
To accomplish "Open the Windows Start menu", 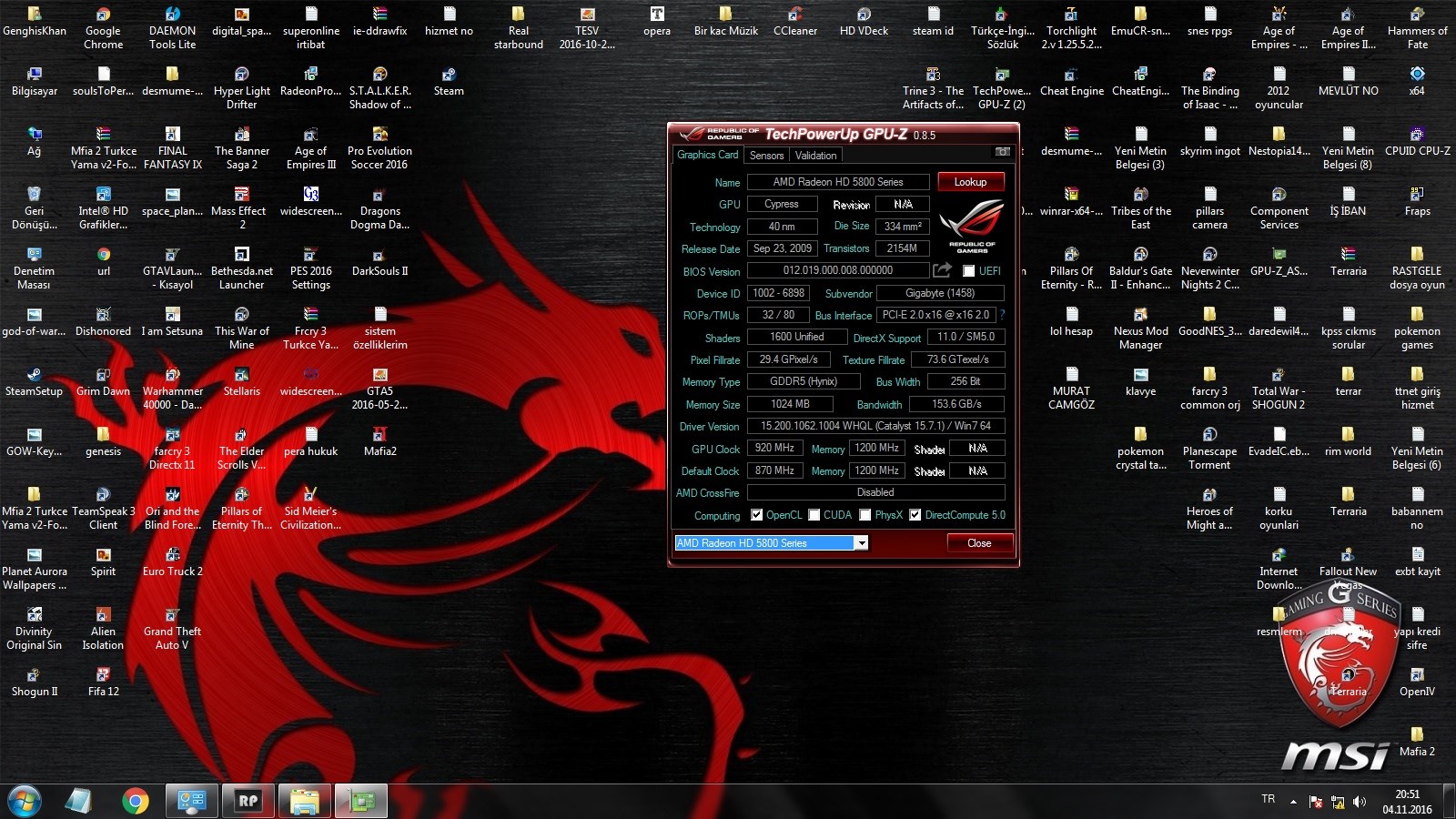I will [x=25, y=801].
